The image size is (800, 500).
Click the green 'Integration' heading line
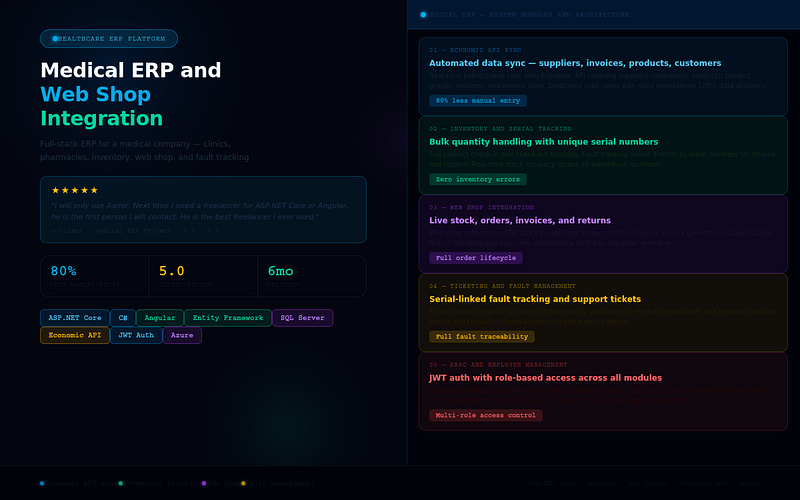click(102, 118)
